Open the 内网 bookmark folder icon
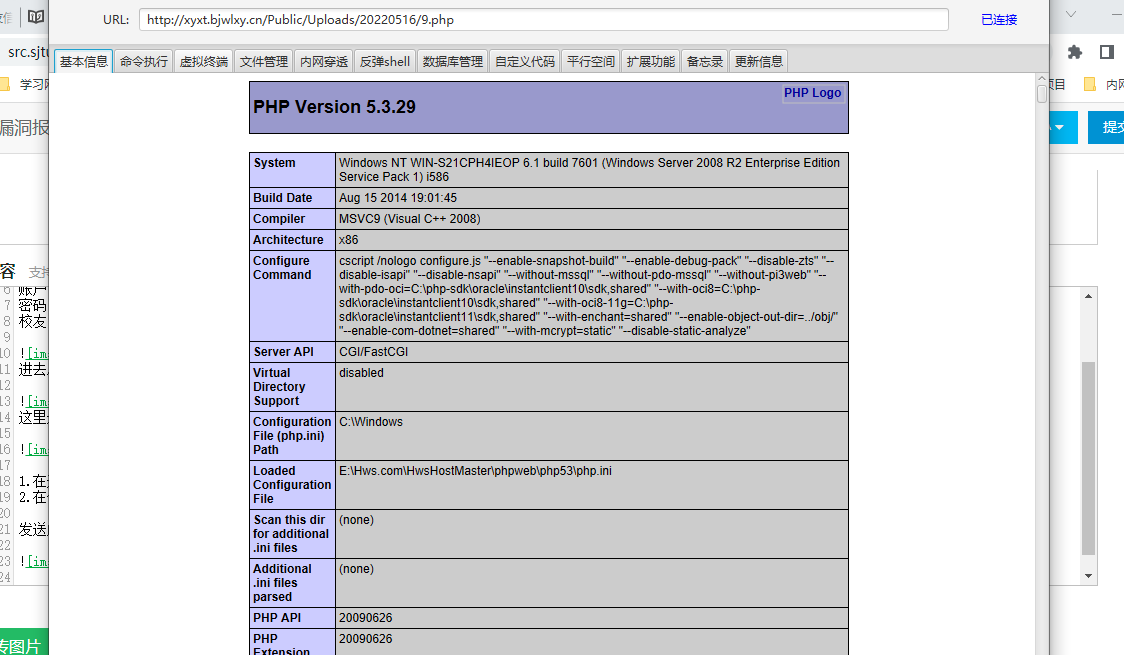1124x655 pixels. click(1090, 85)
